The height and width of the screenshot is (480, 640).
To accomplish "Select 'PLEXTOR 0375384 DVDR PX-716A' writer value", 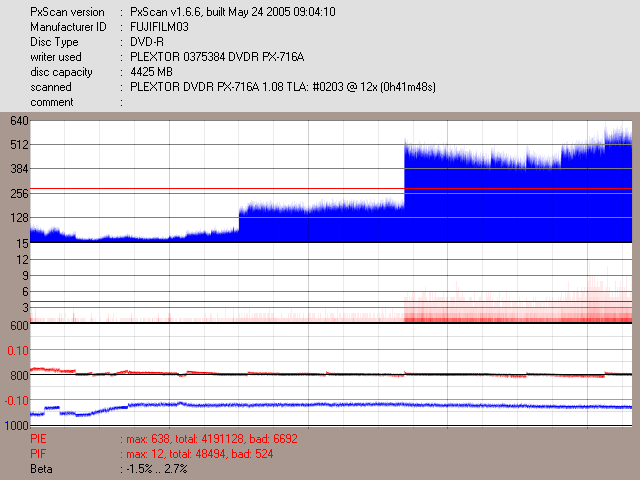I will [x=217, y=57].
